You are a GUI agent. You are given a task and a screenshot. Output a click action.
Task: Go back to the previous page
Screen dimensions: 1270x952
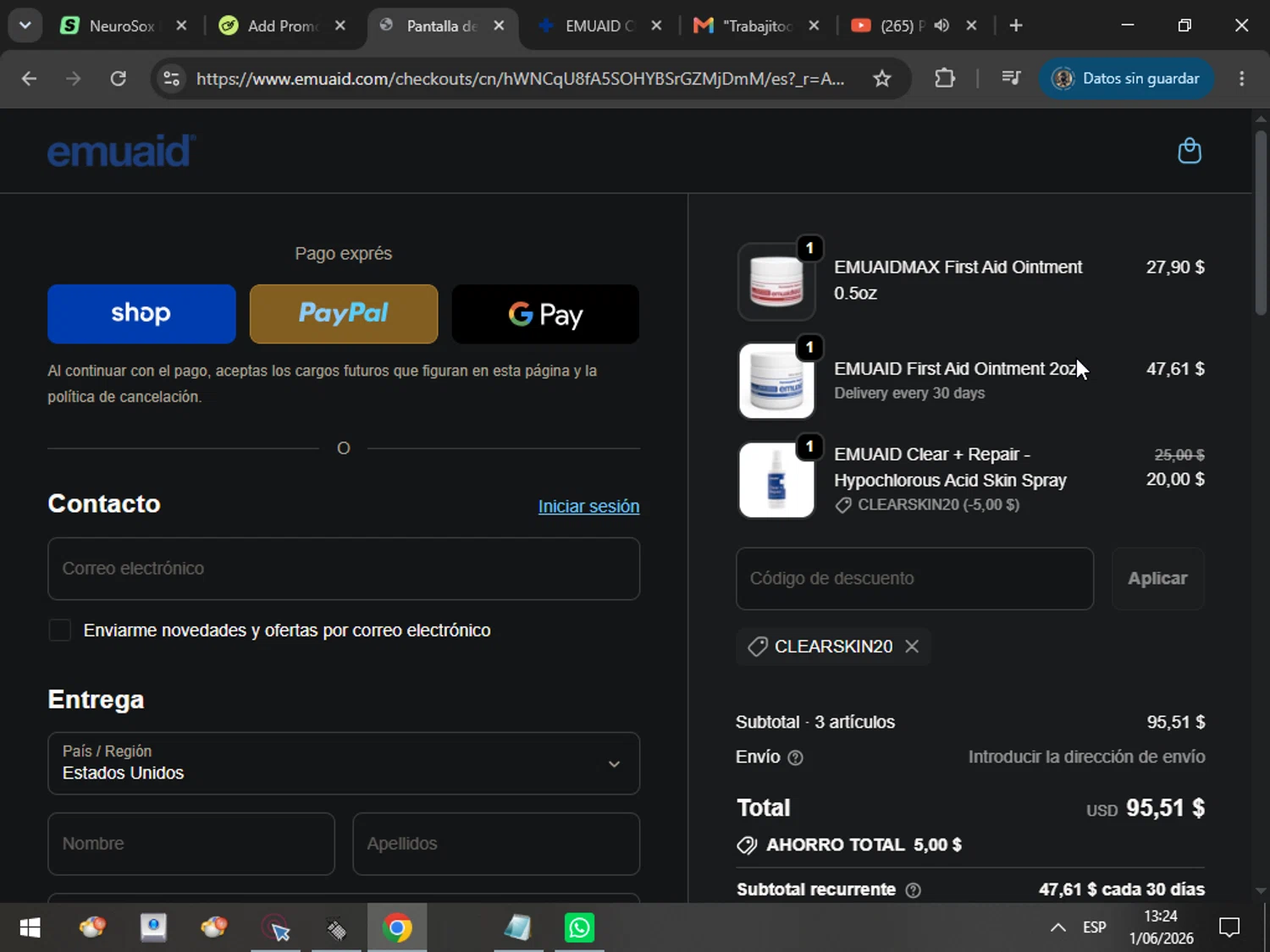tap(29, 79)
